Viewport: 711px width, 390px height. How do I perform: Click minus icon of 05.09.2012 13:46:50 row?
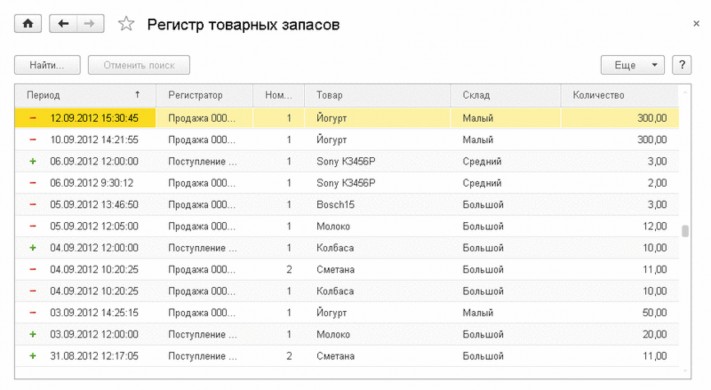point(33,205)
